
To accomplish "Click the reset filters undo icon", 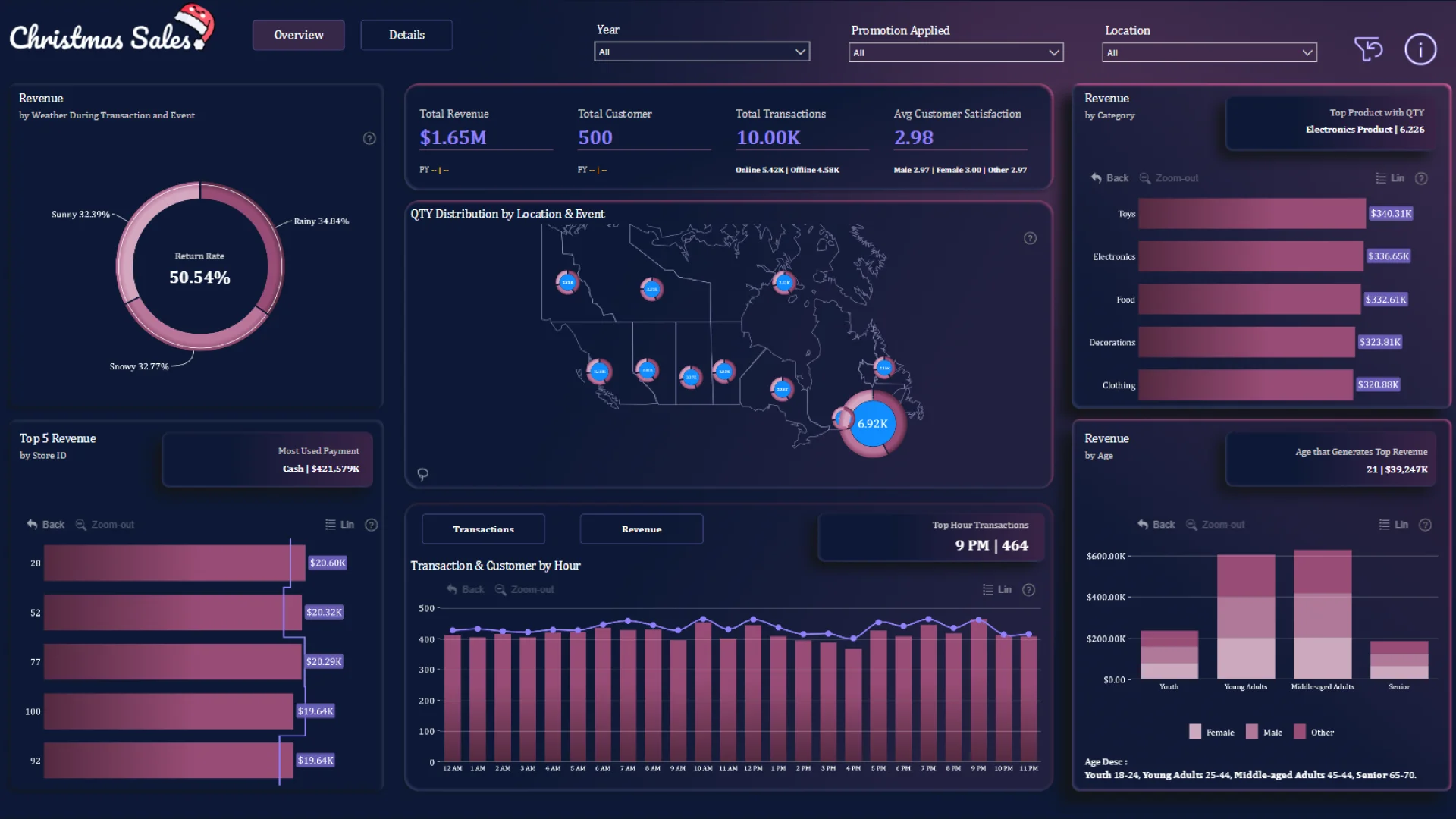I will [x=1369, y=49].
